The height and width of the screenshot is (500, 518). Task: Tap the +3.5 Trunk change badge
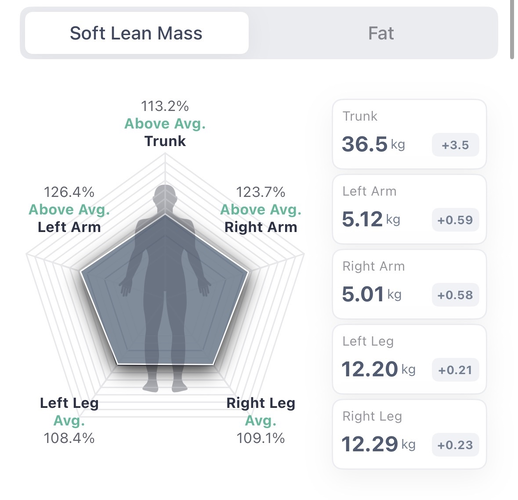[455, 145]
